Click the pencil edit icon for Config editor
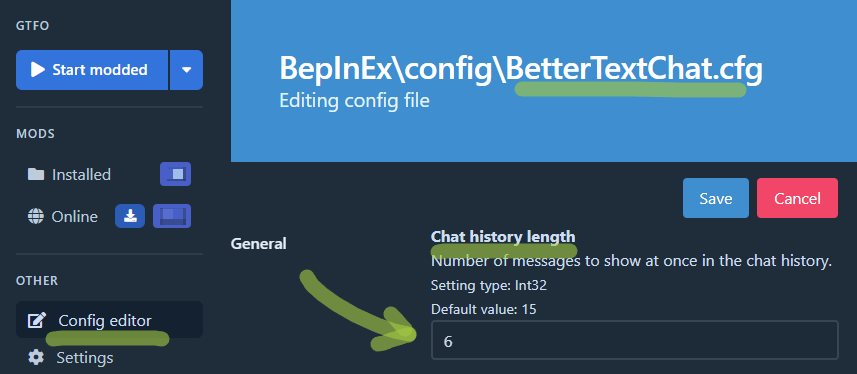The image size is (857, 374). coord(36,320)
